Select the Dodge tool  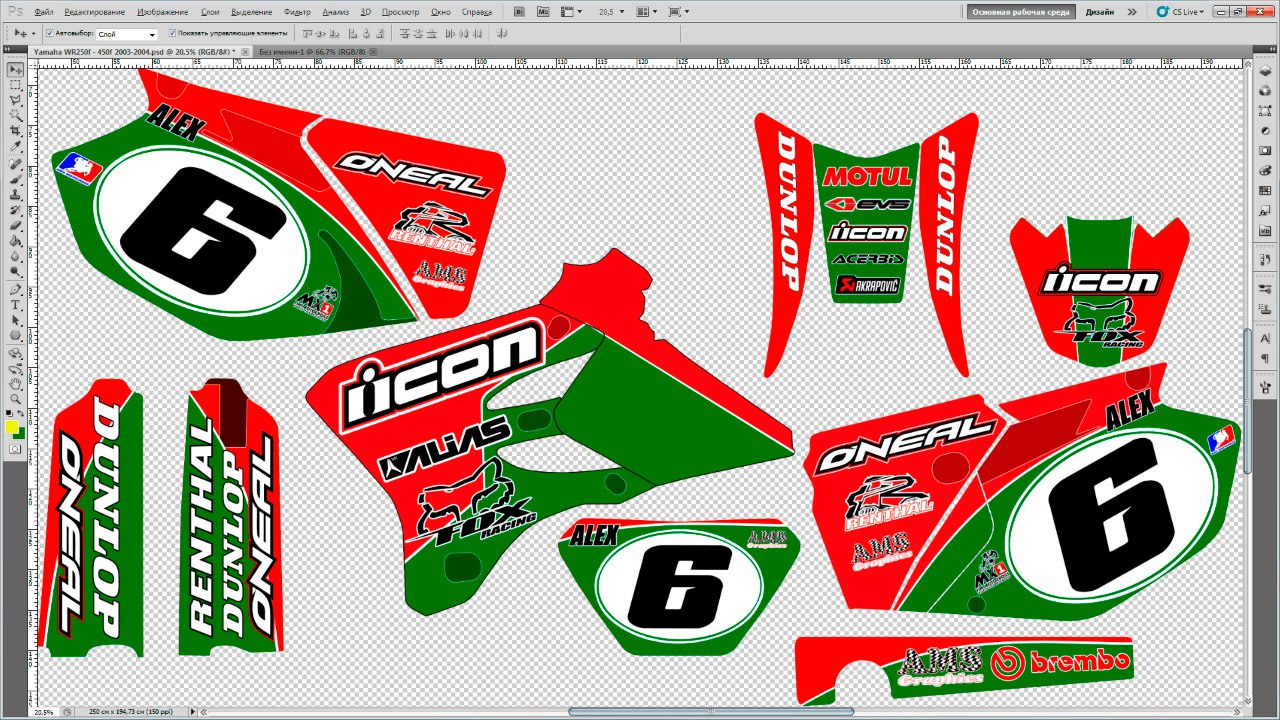pyautogui.click(x=16, y=272)
